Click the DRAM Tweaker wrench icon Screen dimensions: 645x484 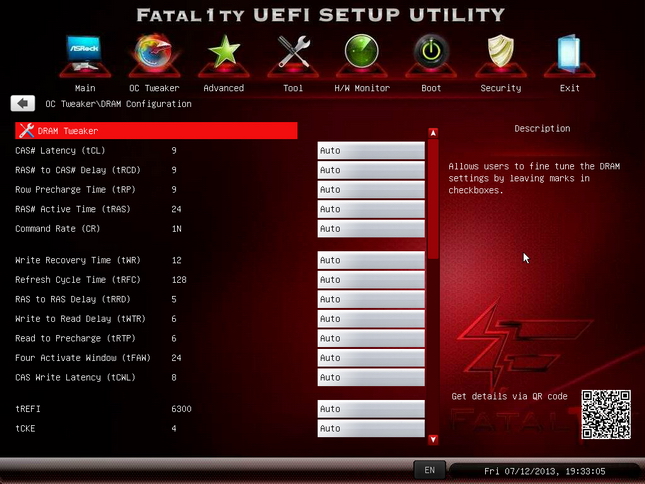click(x=26, y=131)
